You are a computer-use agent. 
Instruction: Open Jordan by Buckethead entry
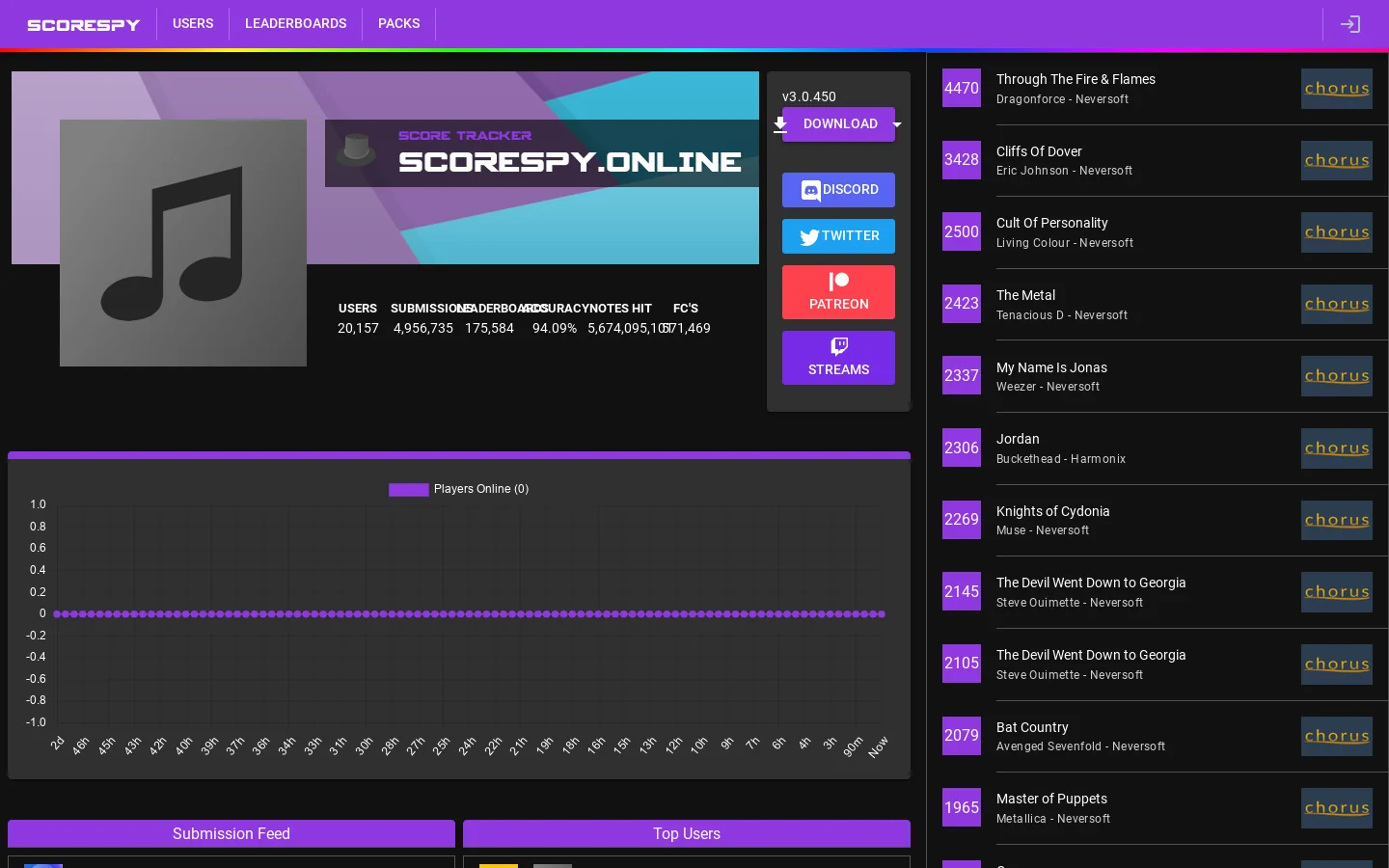1018,439
